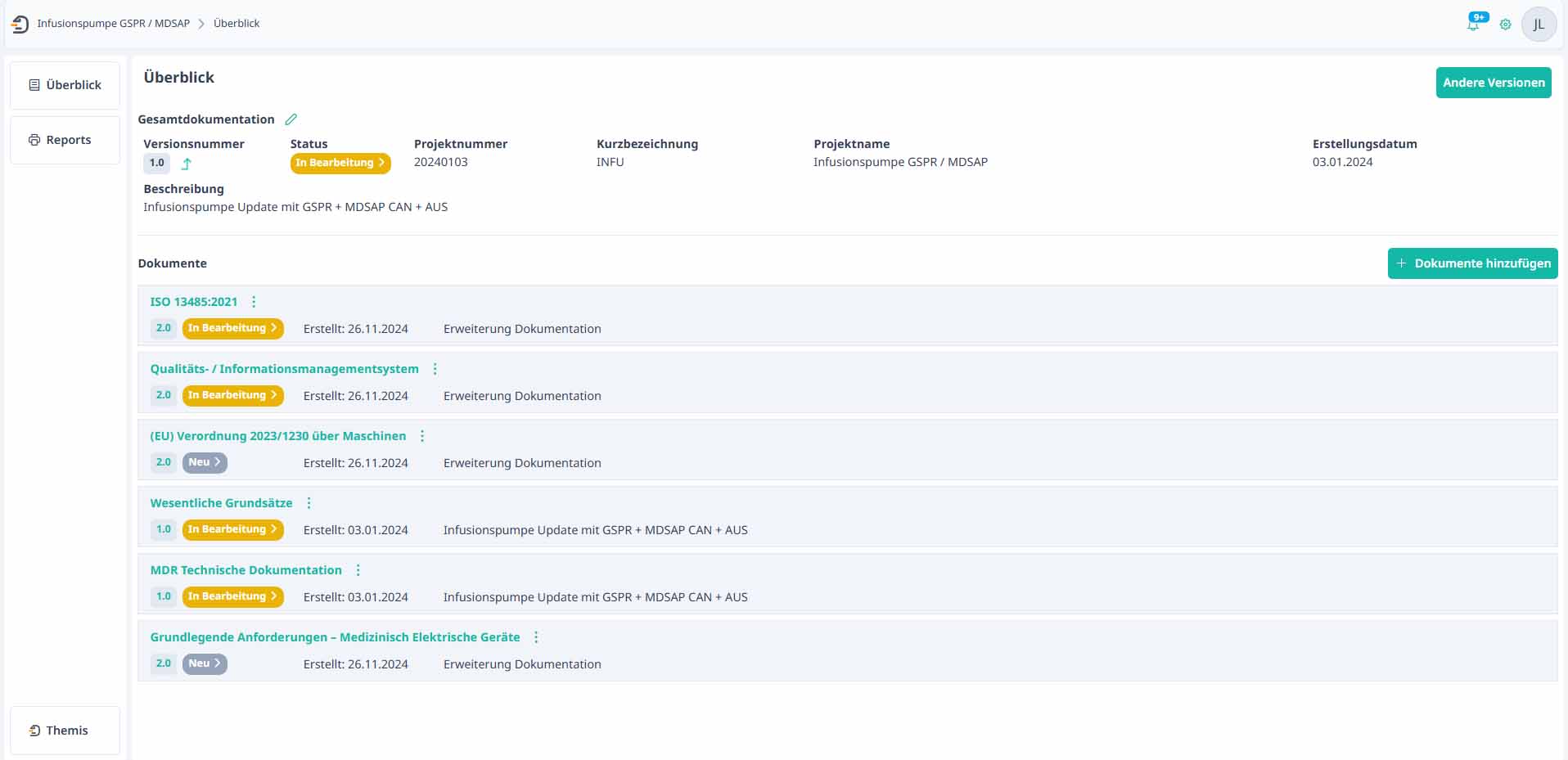Open three-dot menu for Qualitäts- / Informationsmanagementsystem

click(x=435, y=369)
